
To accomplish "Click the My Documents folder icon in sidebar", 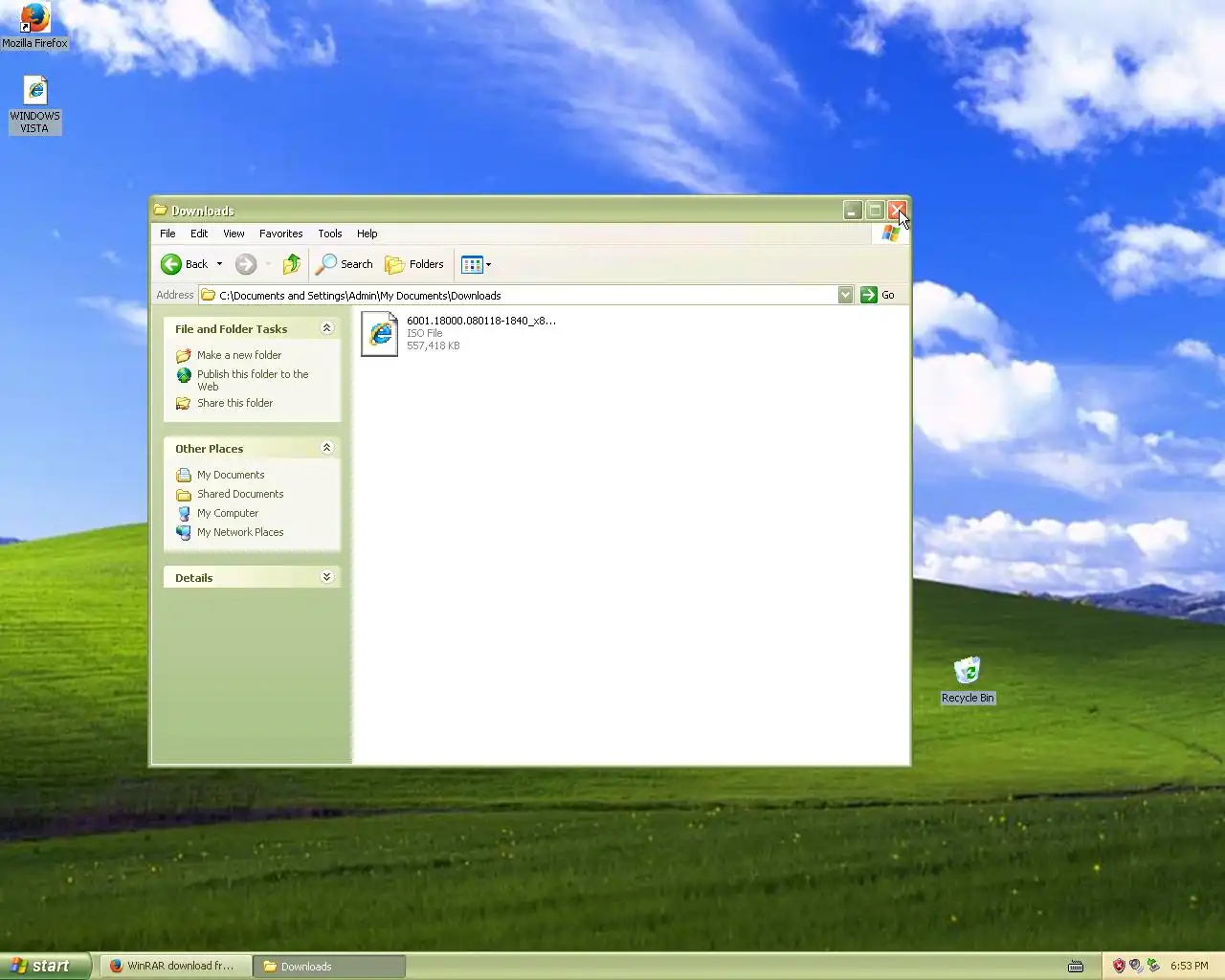I will click(x=184, y=475).
